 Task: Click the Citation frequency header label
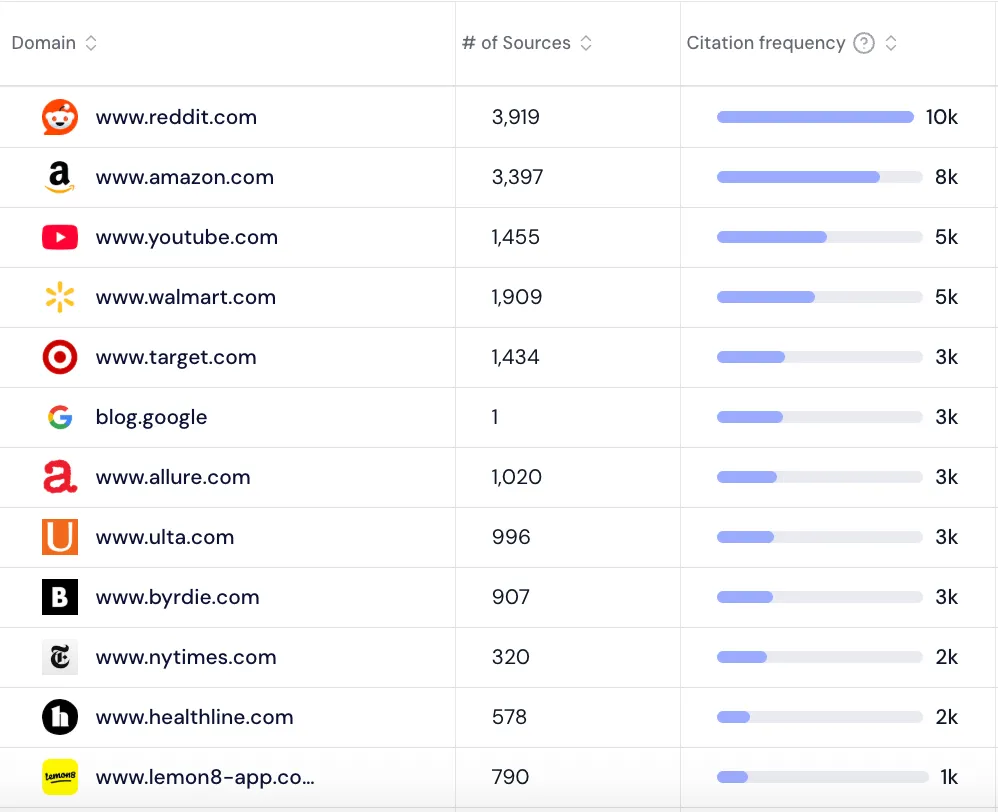[766, 43]
